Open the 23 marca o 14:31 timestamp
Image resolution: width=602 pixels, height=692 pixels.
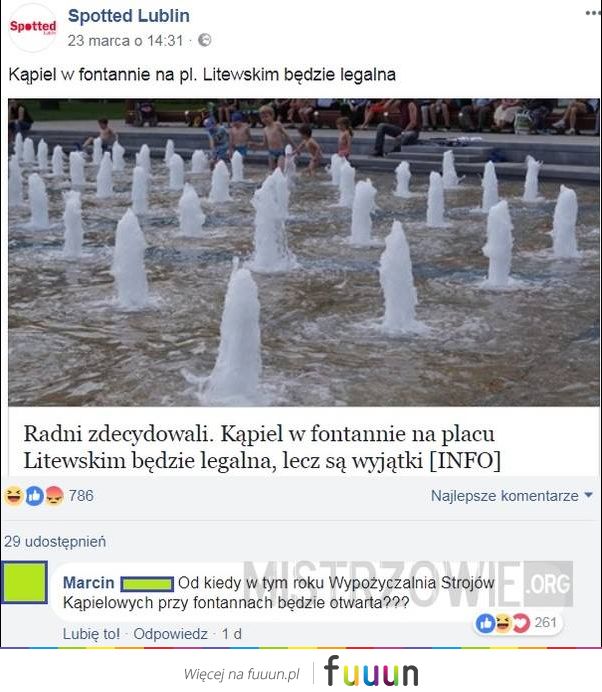point(125,41)
